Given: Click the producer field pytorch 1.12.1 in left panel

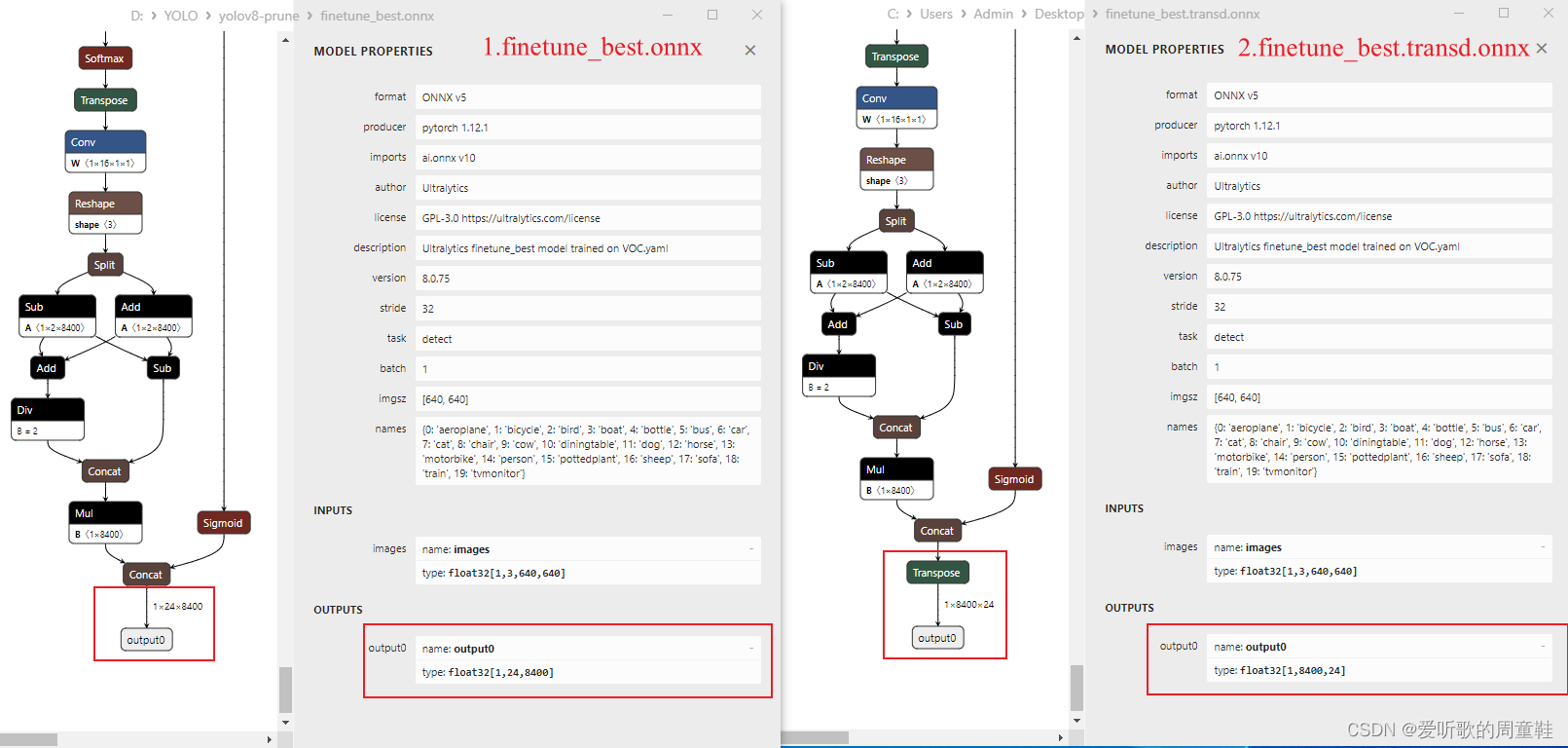Looking at the screenshot, I should pos(588,128).
